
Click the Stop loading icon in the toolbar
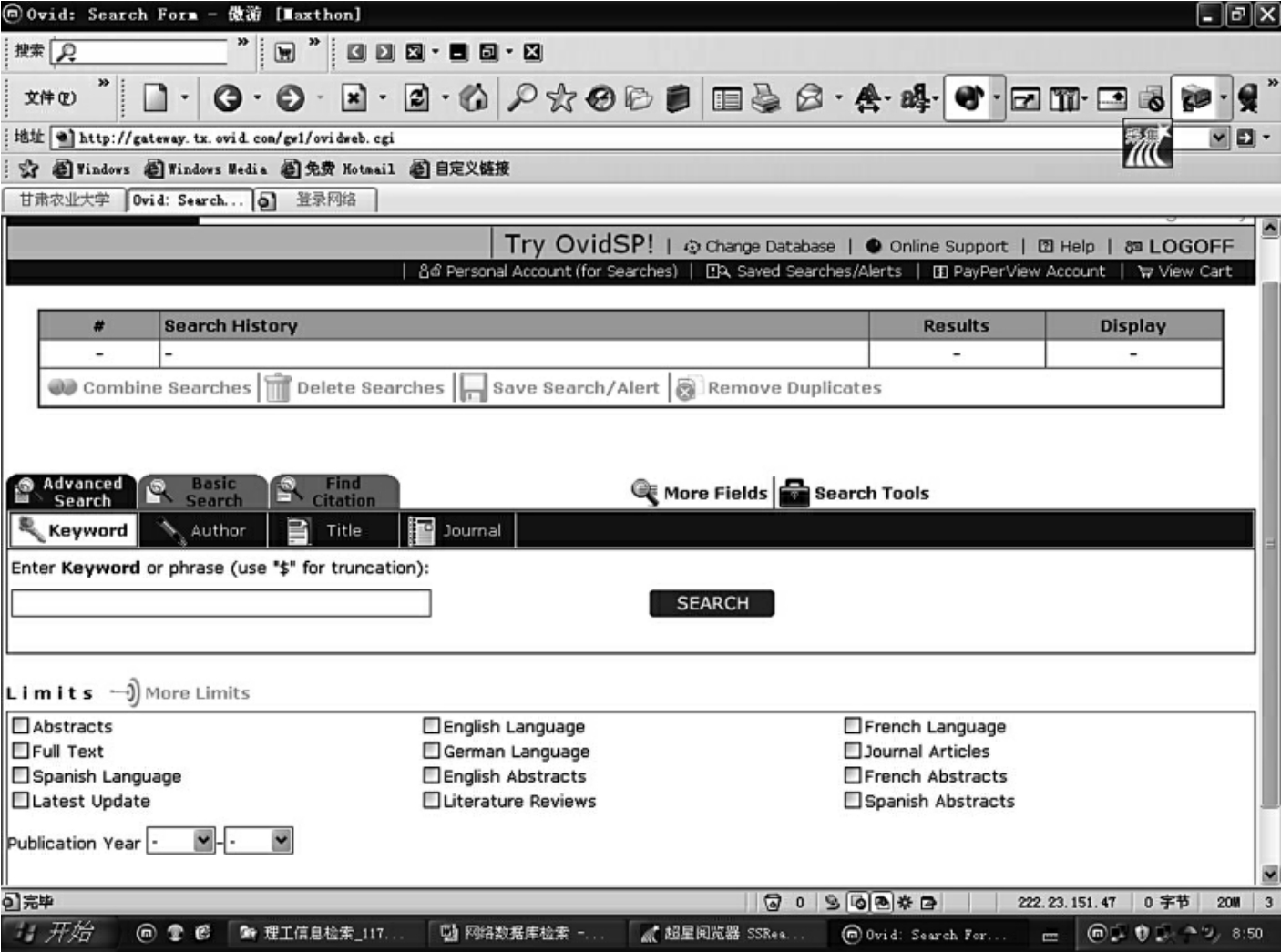(354, 97)
